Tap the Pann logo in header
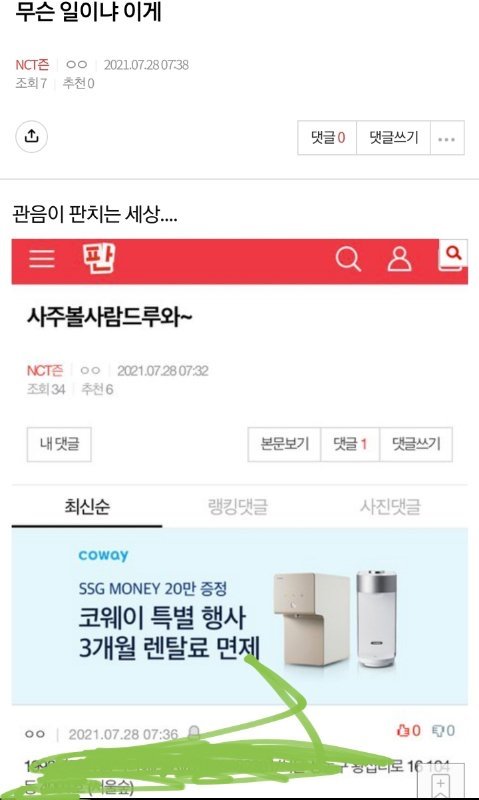 [x=99, y=259]
